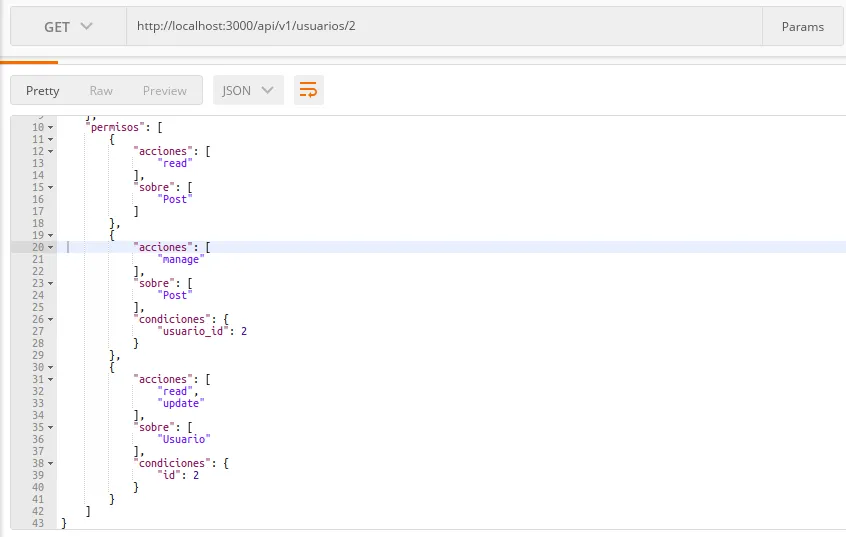Screen dimensions: 846x537
Task: Fold the condiciones object at line 38
Action: [x=50, y=464]
